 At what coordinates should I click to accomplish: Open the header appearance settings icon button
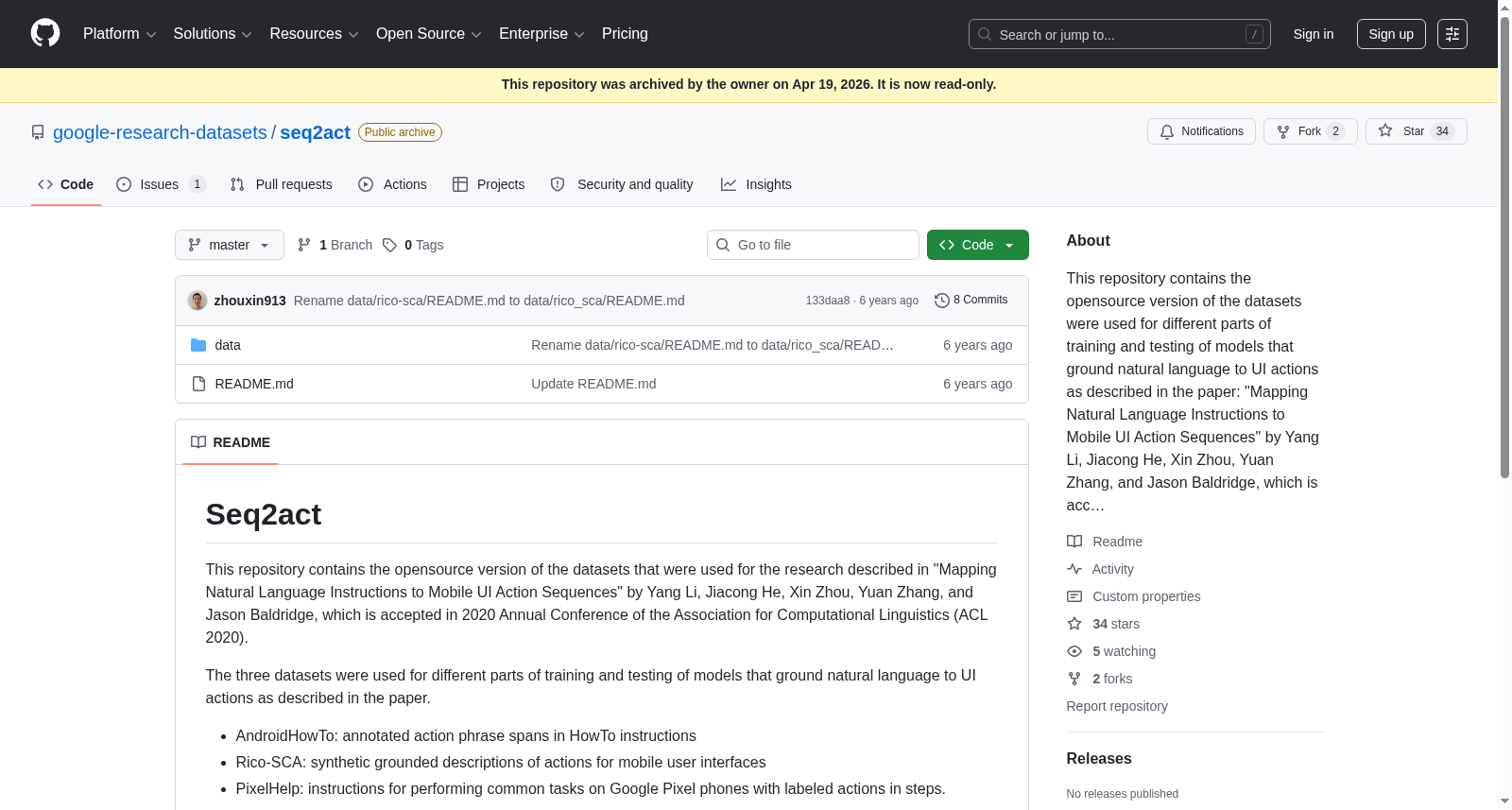point(1452,34)
